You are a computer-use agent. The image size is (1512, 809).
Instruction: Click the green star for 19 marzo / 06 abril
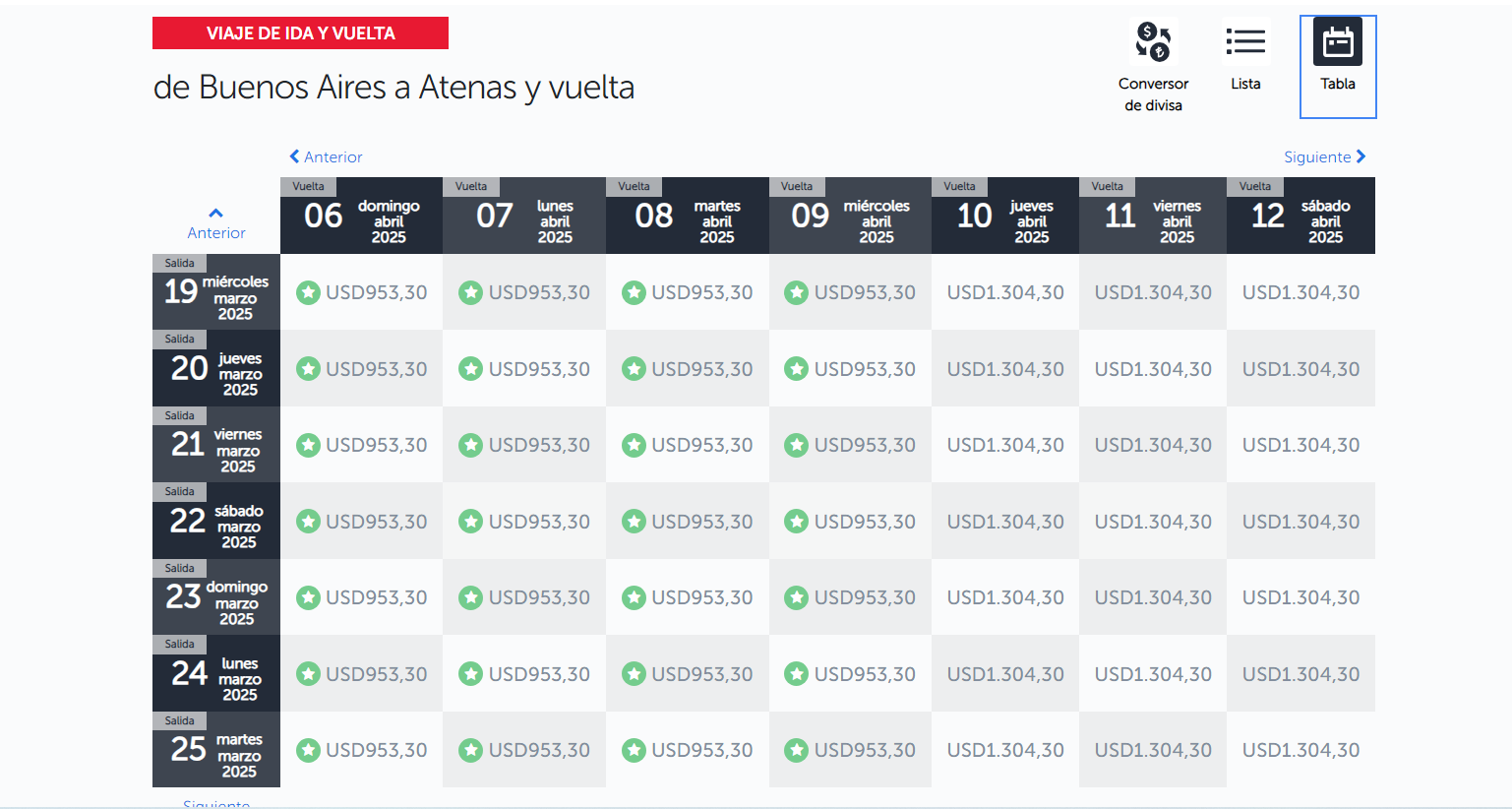click(309, 292)
